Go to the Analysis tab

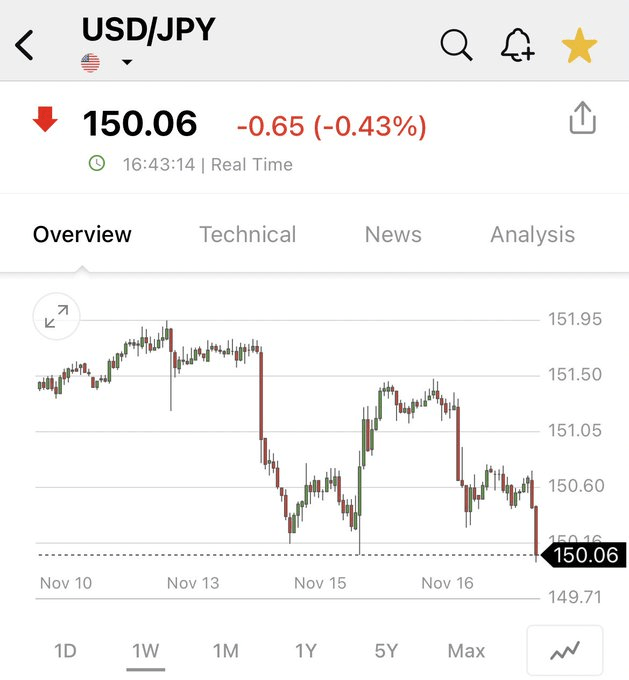click(x=532, y=234)
